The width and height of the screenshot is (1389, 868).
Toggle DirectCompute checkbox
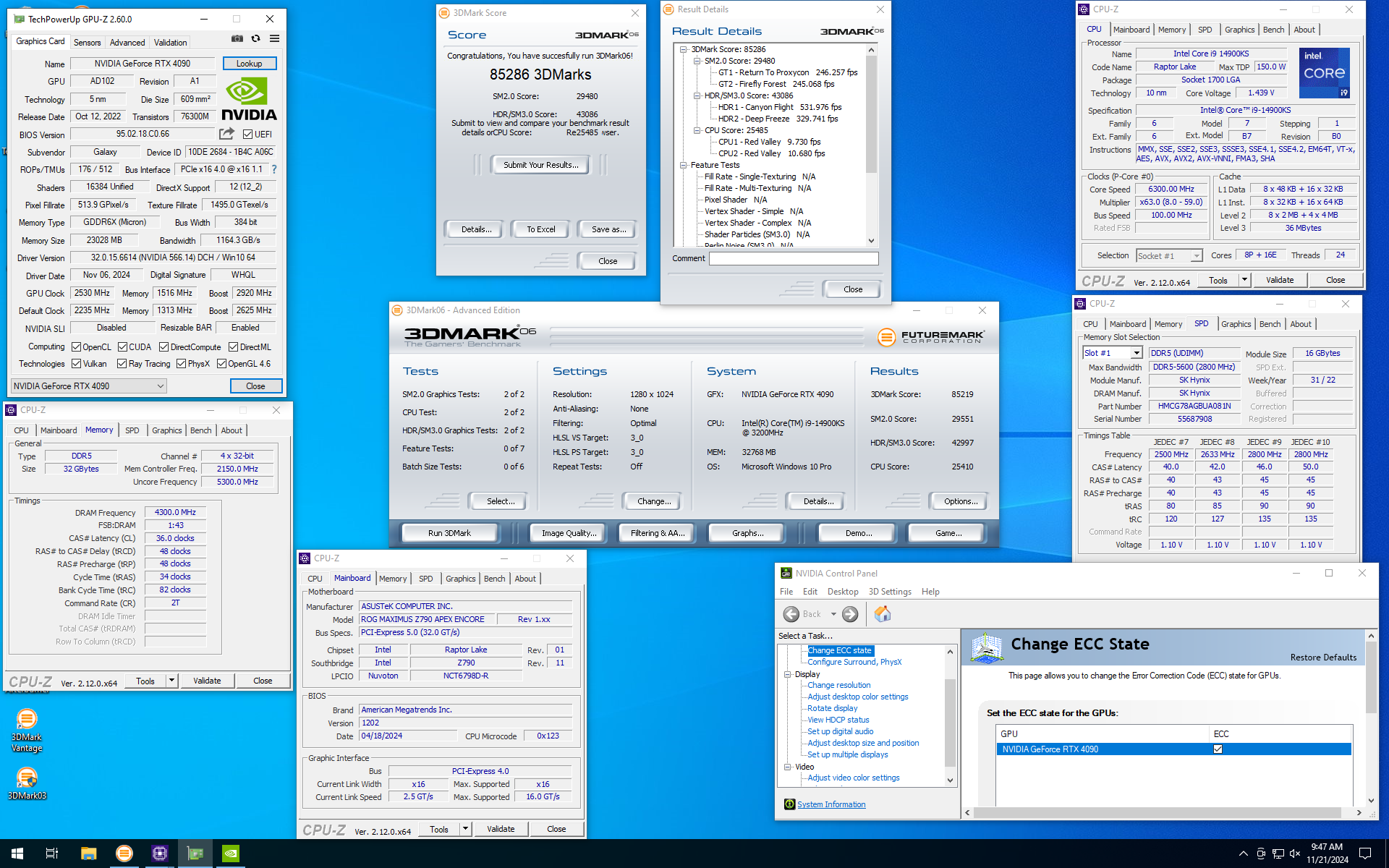(164, 347)
